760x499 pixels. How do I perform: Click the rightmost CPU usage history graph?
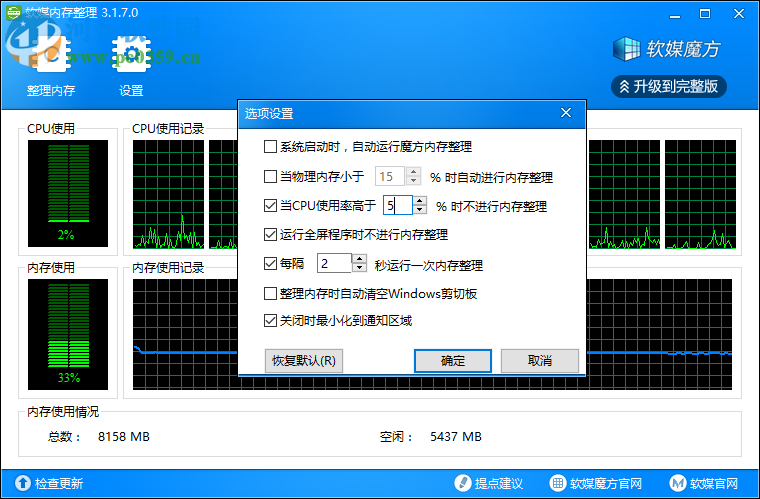click(x=700, y=194)
